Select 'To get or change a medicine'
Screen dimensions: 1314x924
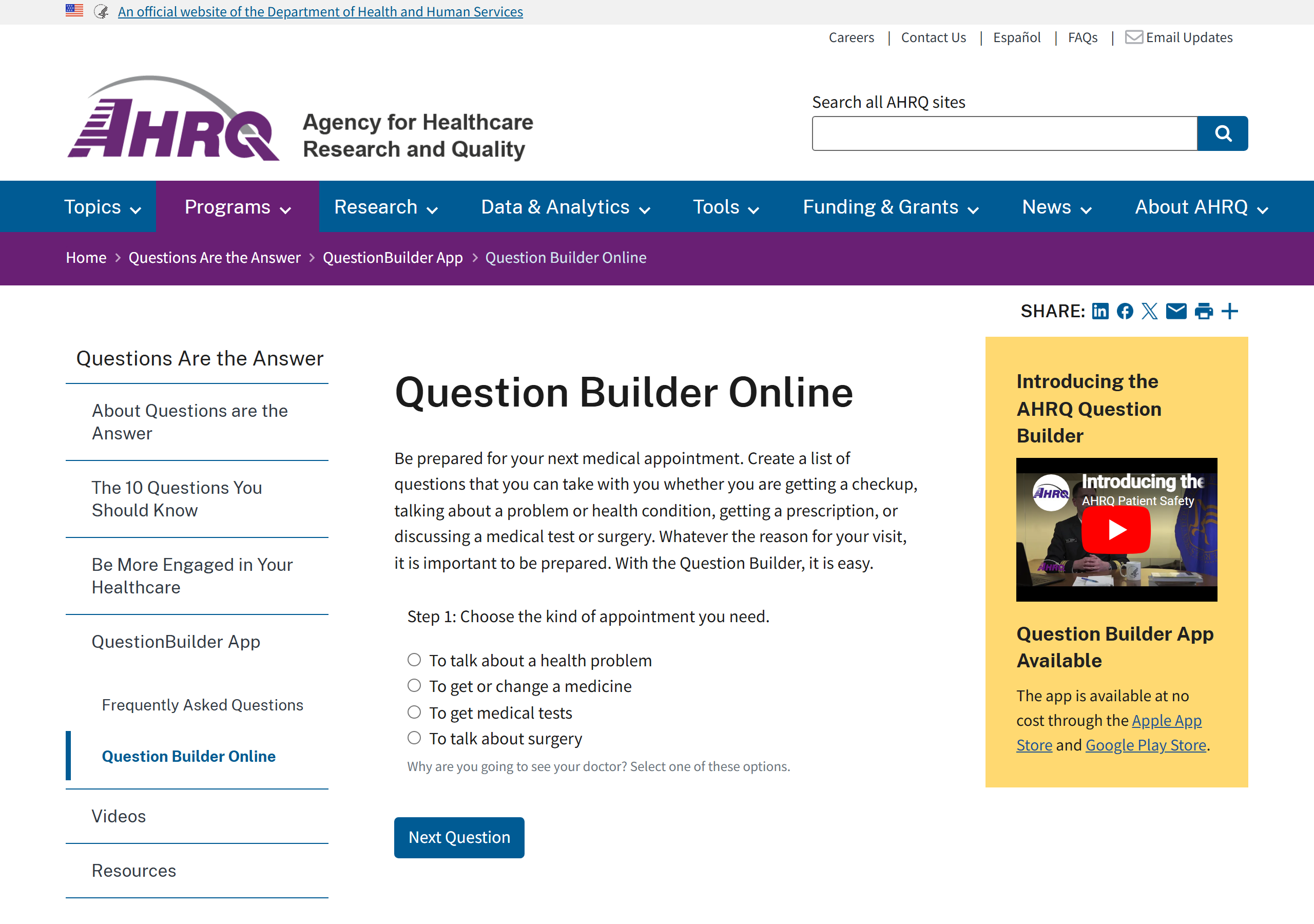click(414, 685)
